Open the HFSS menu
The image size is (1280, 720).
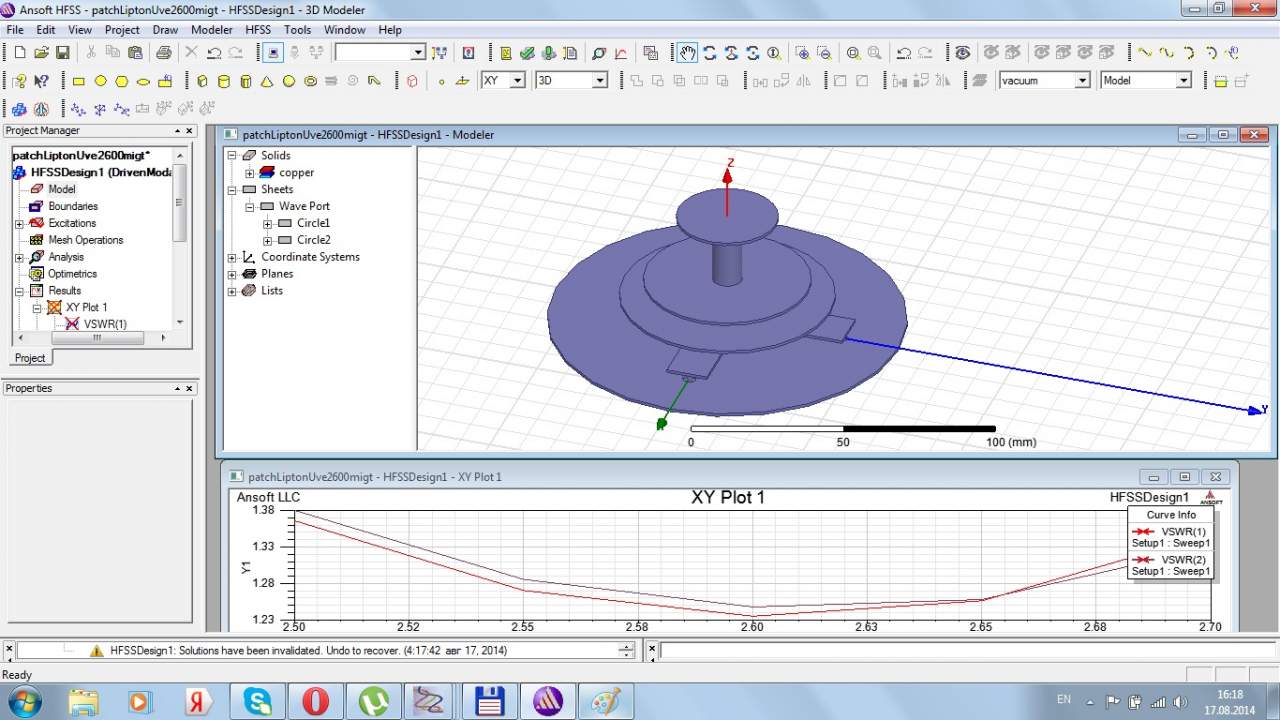click(258, 30)
